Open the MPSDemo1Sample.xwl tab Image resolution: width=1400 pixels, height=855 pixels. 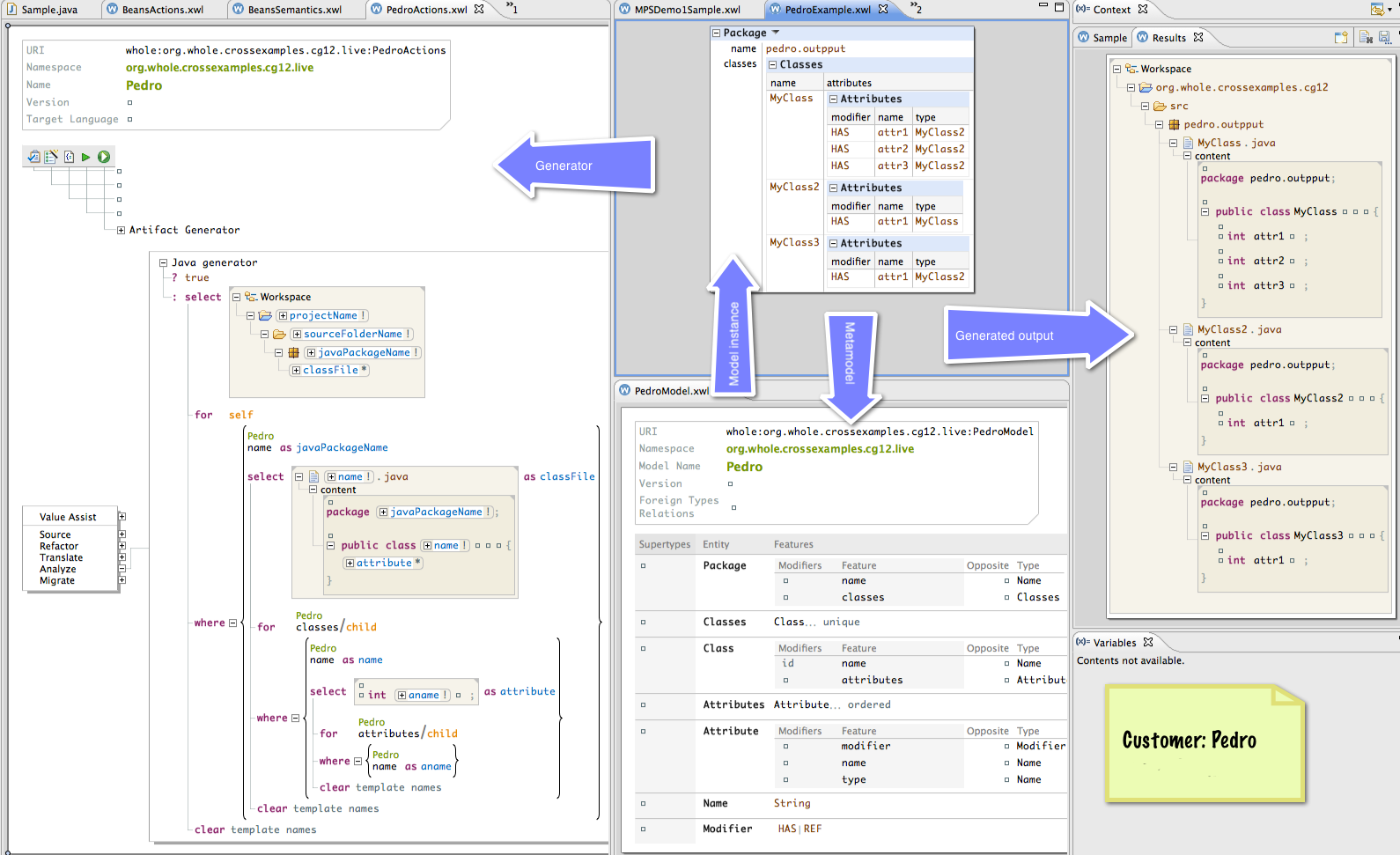click(687, 10)
